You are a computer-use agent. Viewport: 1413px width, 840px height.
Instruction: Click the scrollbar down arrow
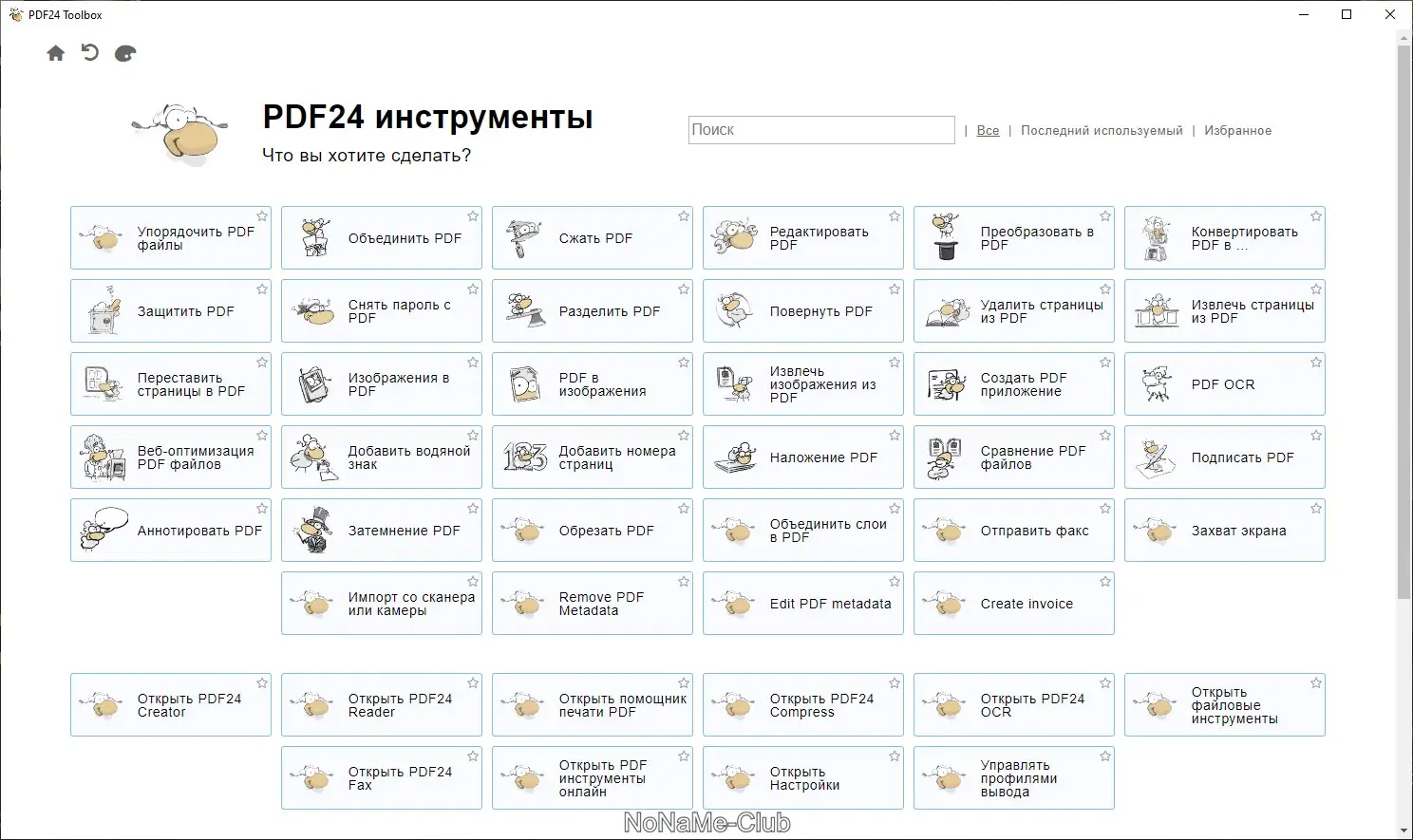click(x=1404, y=831)
